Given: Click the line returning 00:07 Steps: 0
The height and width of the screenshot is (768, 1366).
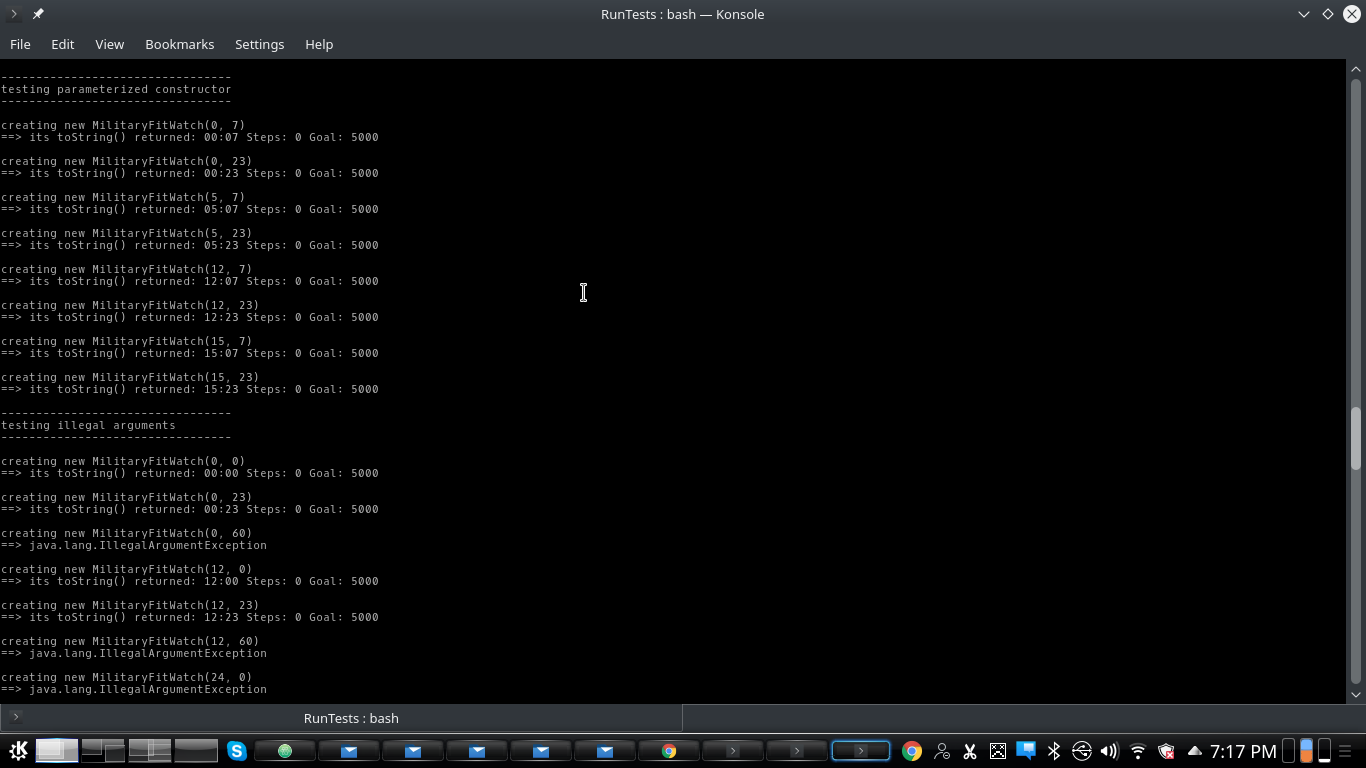Looking at the screenshot, I should coord(190,137).
